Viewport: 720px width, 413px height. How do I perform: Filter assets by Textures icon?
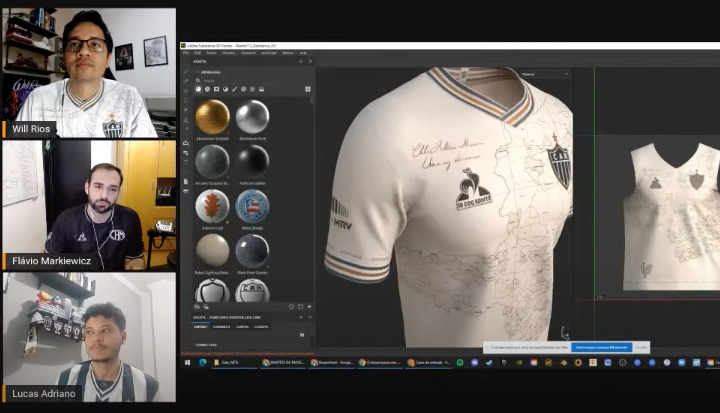click(x=253, y=89)
